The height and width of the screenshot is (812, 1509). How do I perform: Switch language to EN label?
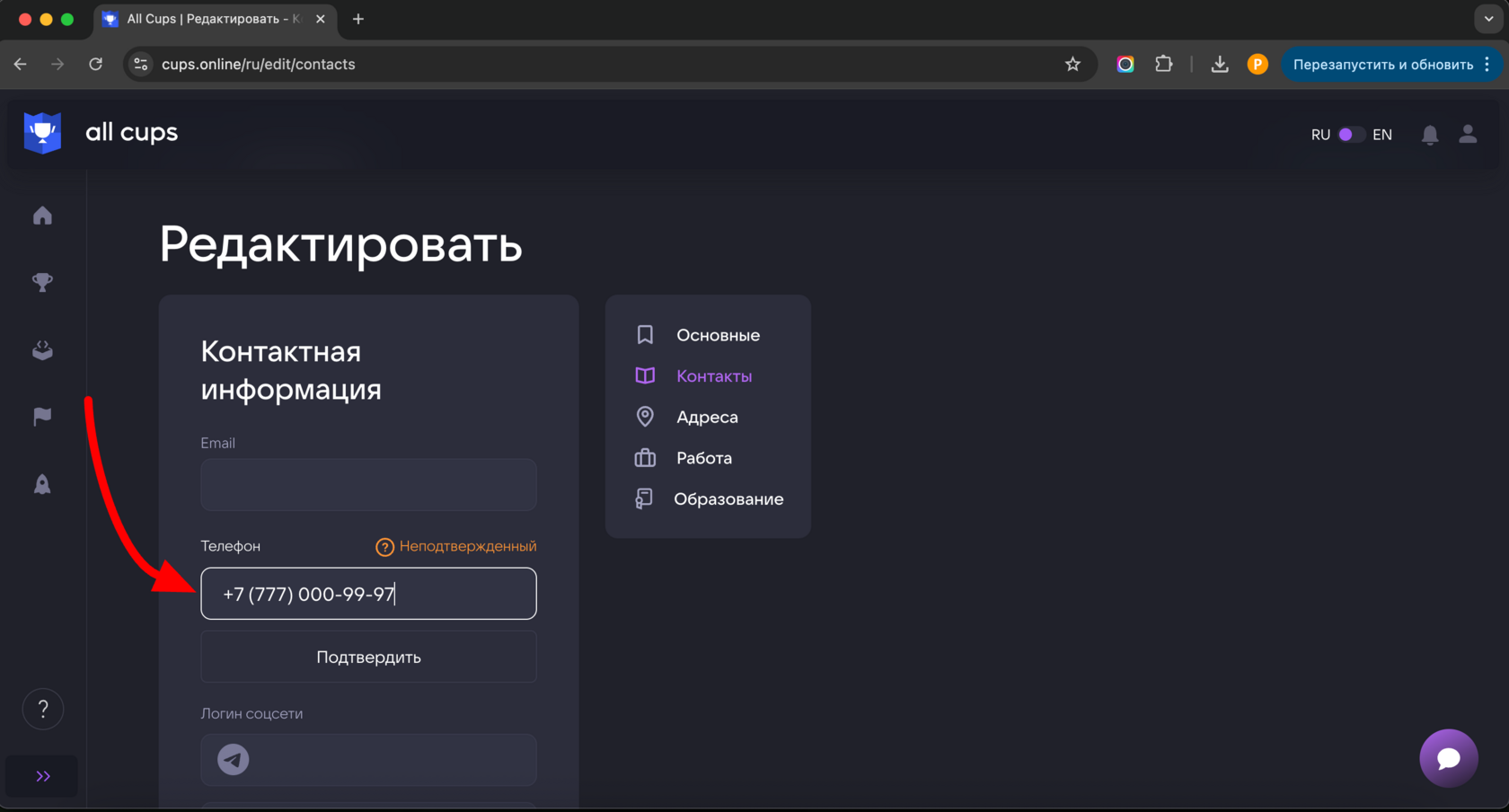(1382, 135)
